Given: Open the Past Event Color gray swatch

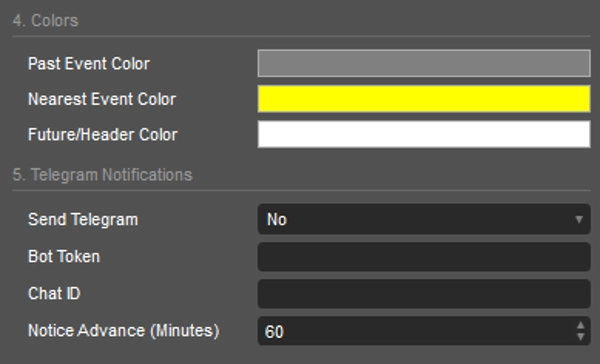Looking at the screenshot, I should [x=424, y=63].
